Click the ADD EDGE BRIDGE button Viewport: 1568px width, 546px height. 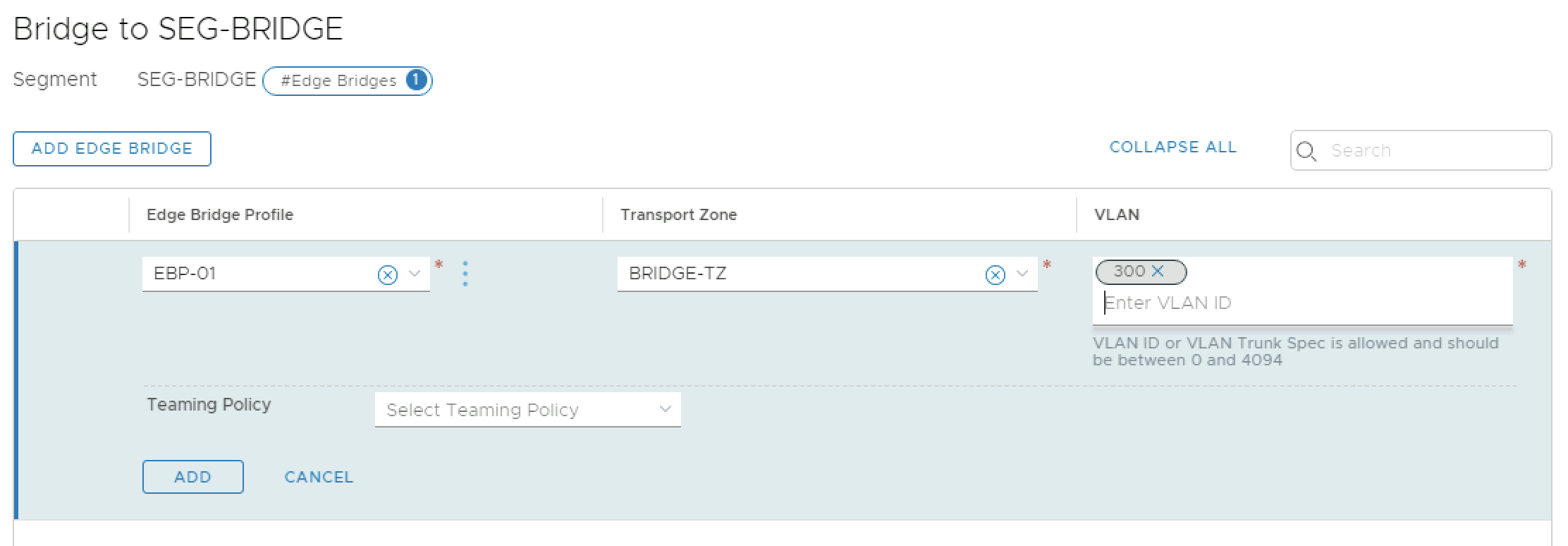click(x=112, y=149)
